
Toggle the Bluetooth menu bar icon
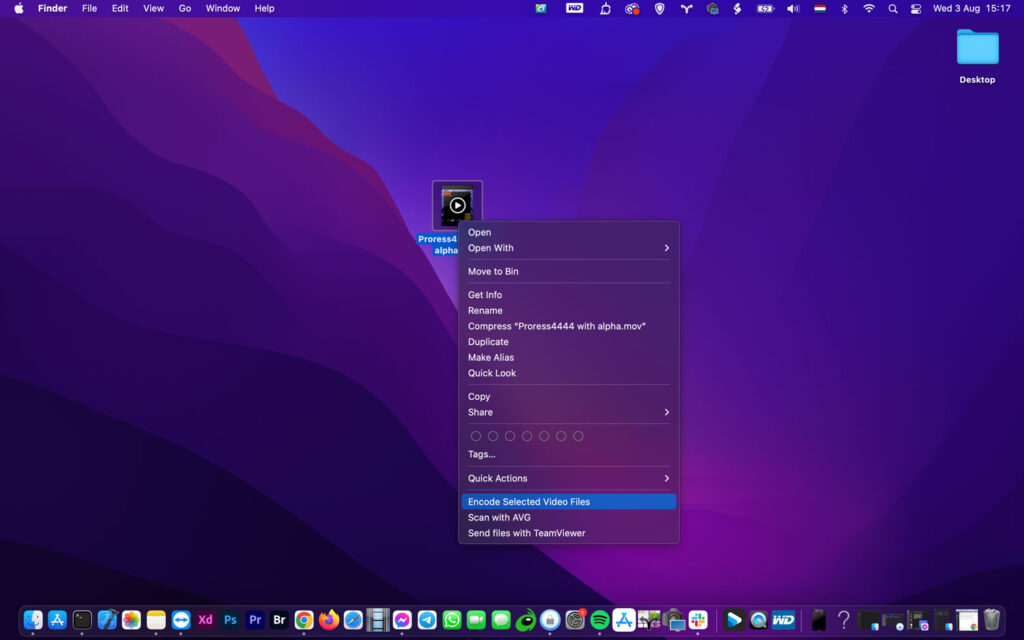click(844, 8)
